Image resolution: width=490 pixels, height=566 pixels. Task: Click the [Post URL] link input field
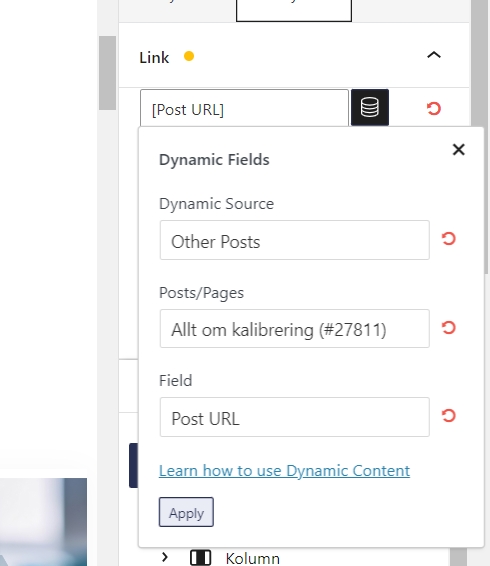pyautogui.click(x=244, y=108)
